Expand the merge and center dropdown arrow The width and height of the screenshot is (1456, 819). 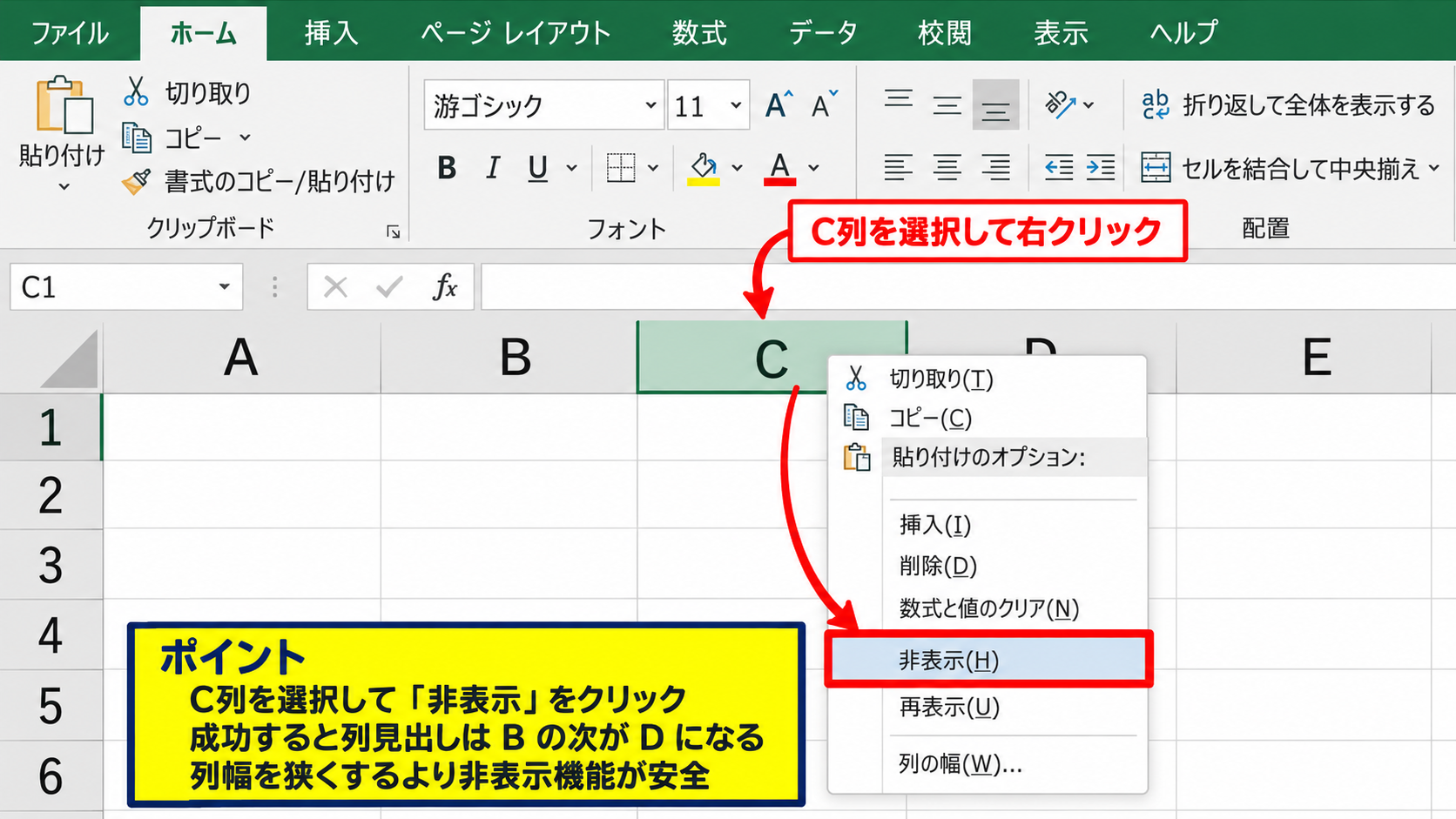click(1433, 167)
